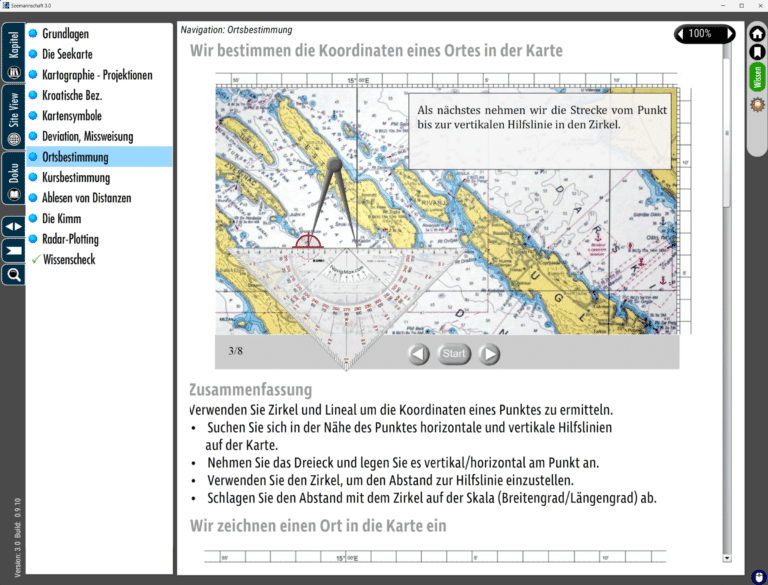Switch to the Site View tab
Viewport: 768px width, 585px height.
[x=13, y=117]
